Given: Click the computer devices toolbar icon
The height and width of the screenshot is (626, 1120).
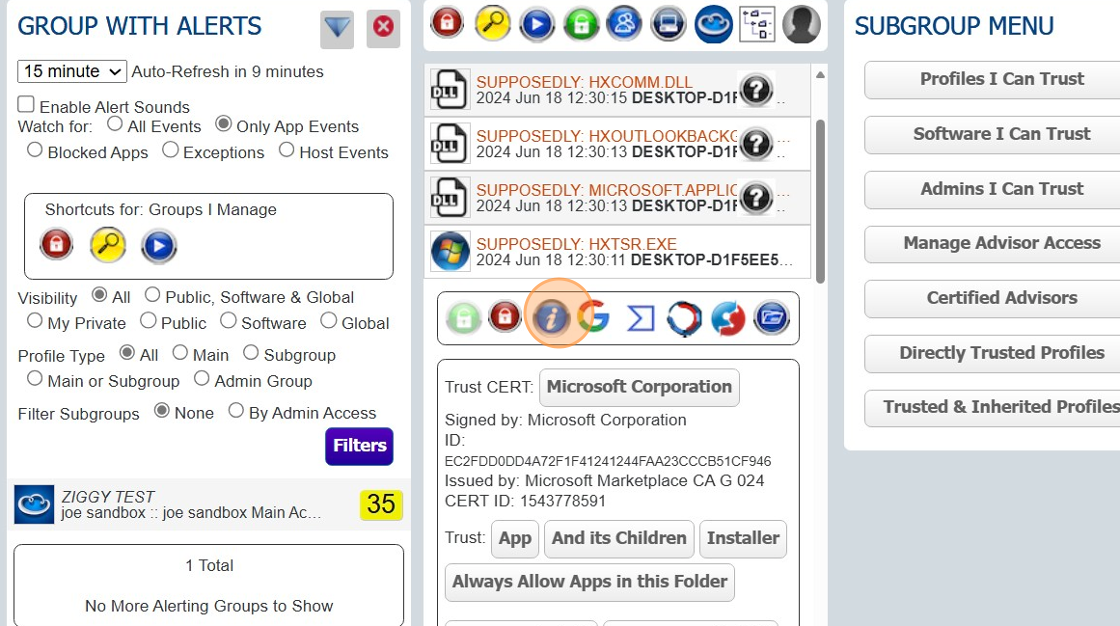Looking at the screenshot, I should click(x=667, y=24).
